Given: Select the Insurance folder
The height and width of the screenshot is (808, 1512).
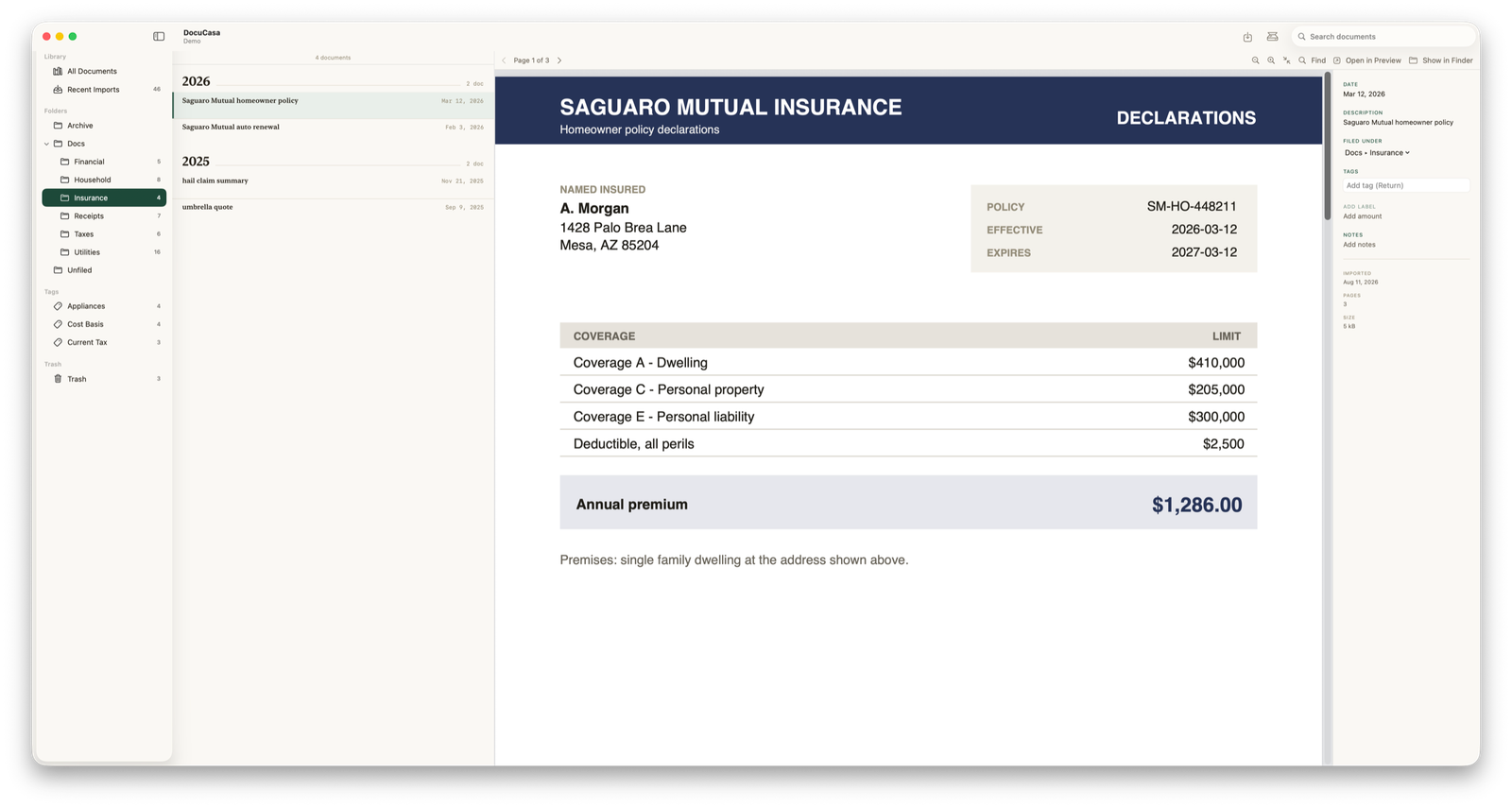Looking at the screenshot, I should pyautogui.click(x=104, y=198).
